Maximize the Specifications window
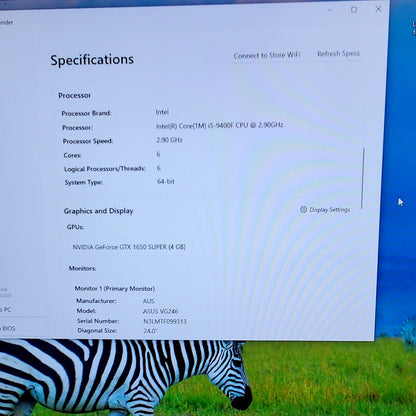416x416 pixels. pos(354,10)
